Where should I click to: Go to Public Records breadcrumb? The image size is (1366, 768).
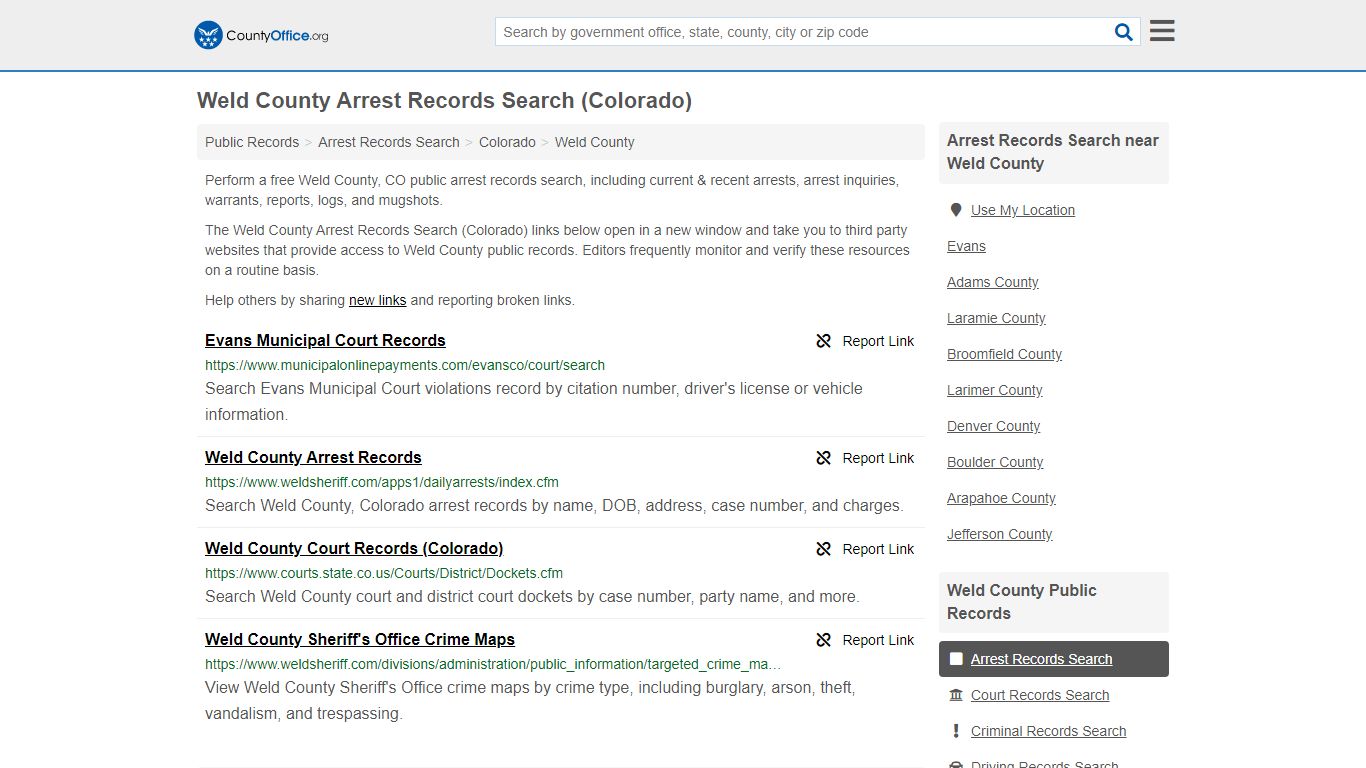point(252,142)
